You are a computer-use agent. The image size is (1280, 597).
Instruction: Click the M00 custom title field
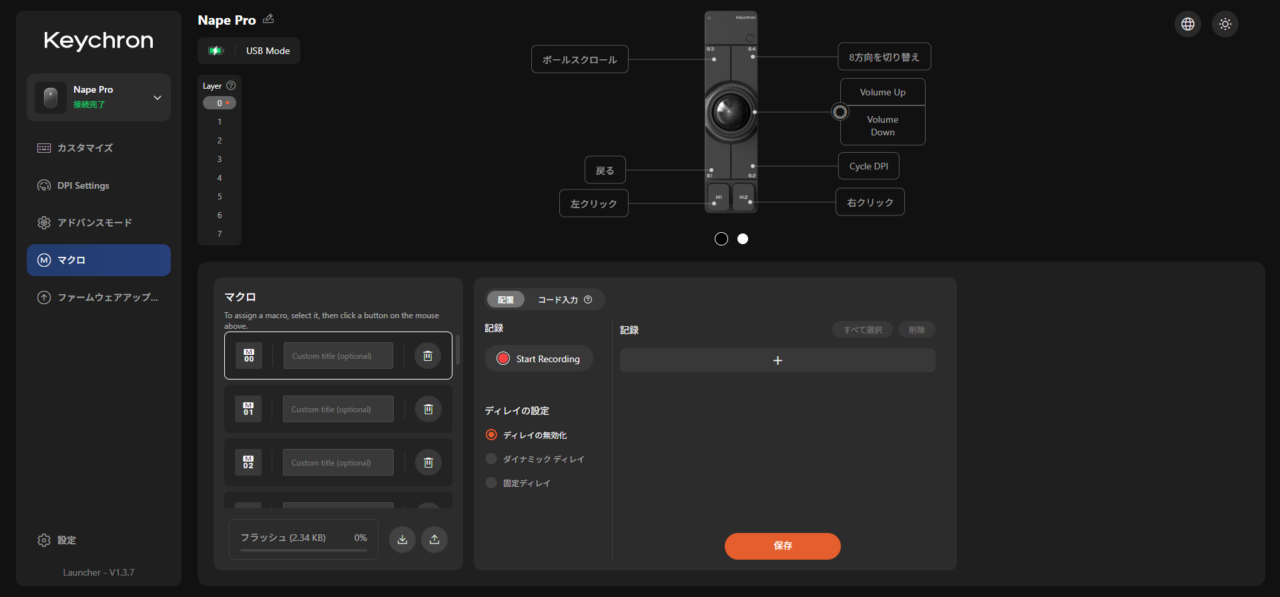[338, 356]
